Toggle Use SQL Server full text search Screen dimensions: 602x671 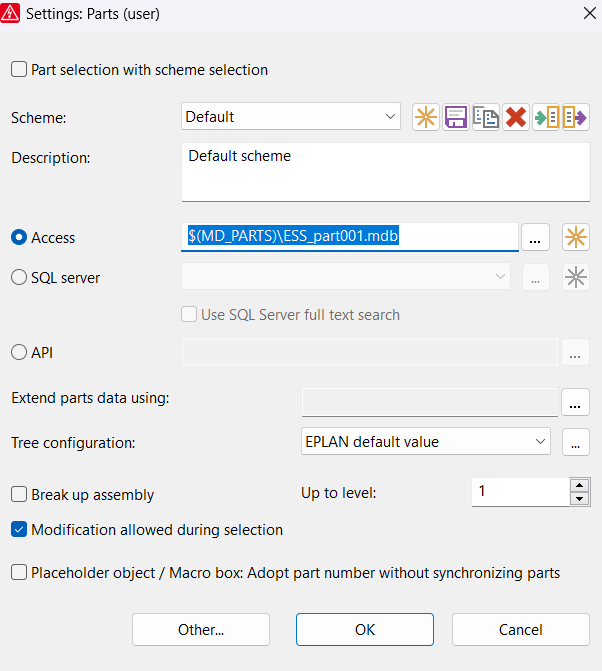(x=189, y=315)
